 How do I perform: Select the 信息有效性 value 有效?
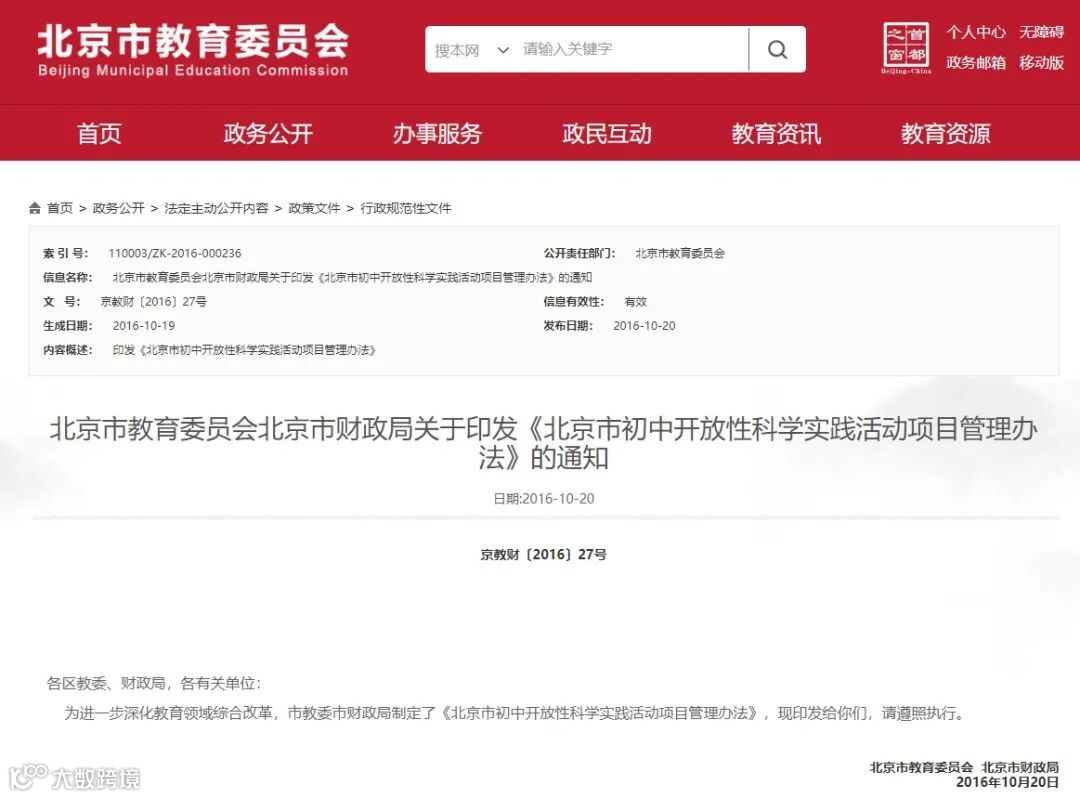click(x=635, y=302)
